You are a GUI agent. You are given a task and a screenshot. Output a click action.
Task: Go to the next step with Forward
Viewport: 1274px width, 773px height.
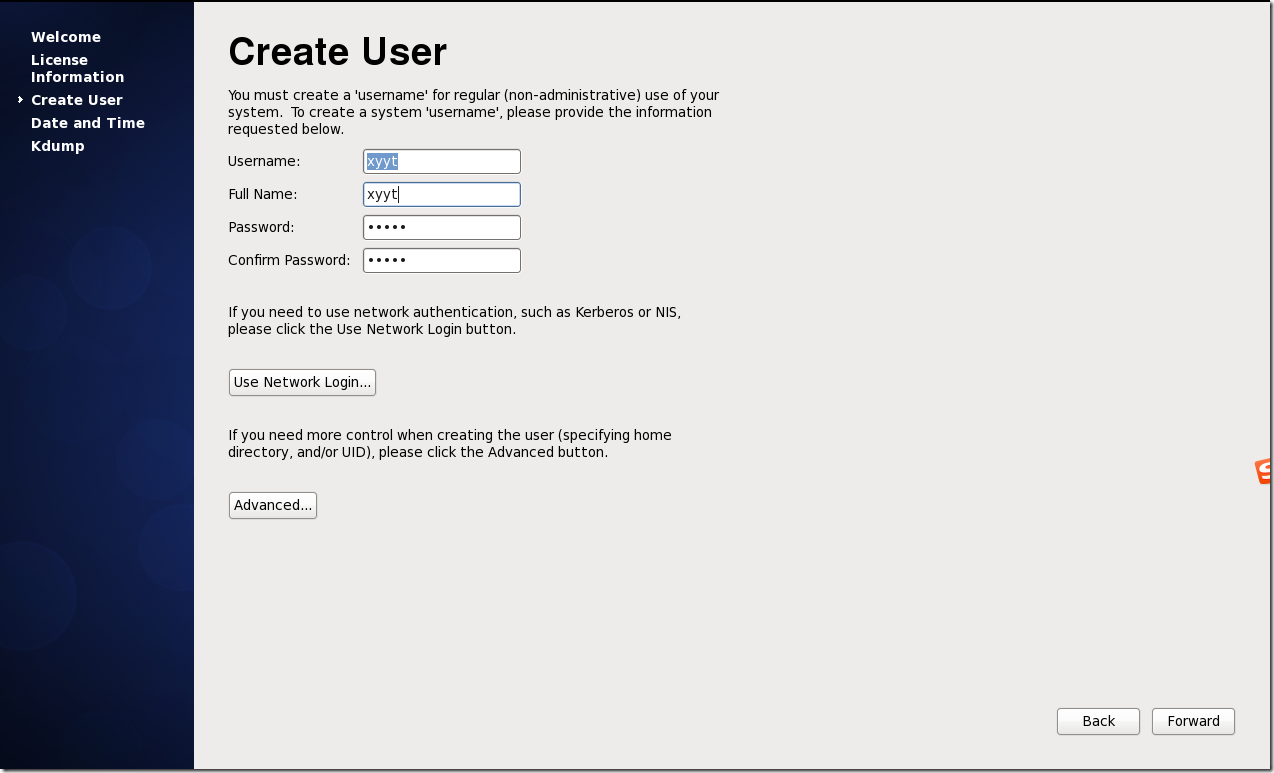tap(1193, 721)
